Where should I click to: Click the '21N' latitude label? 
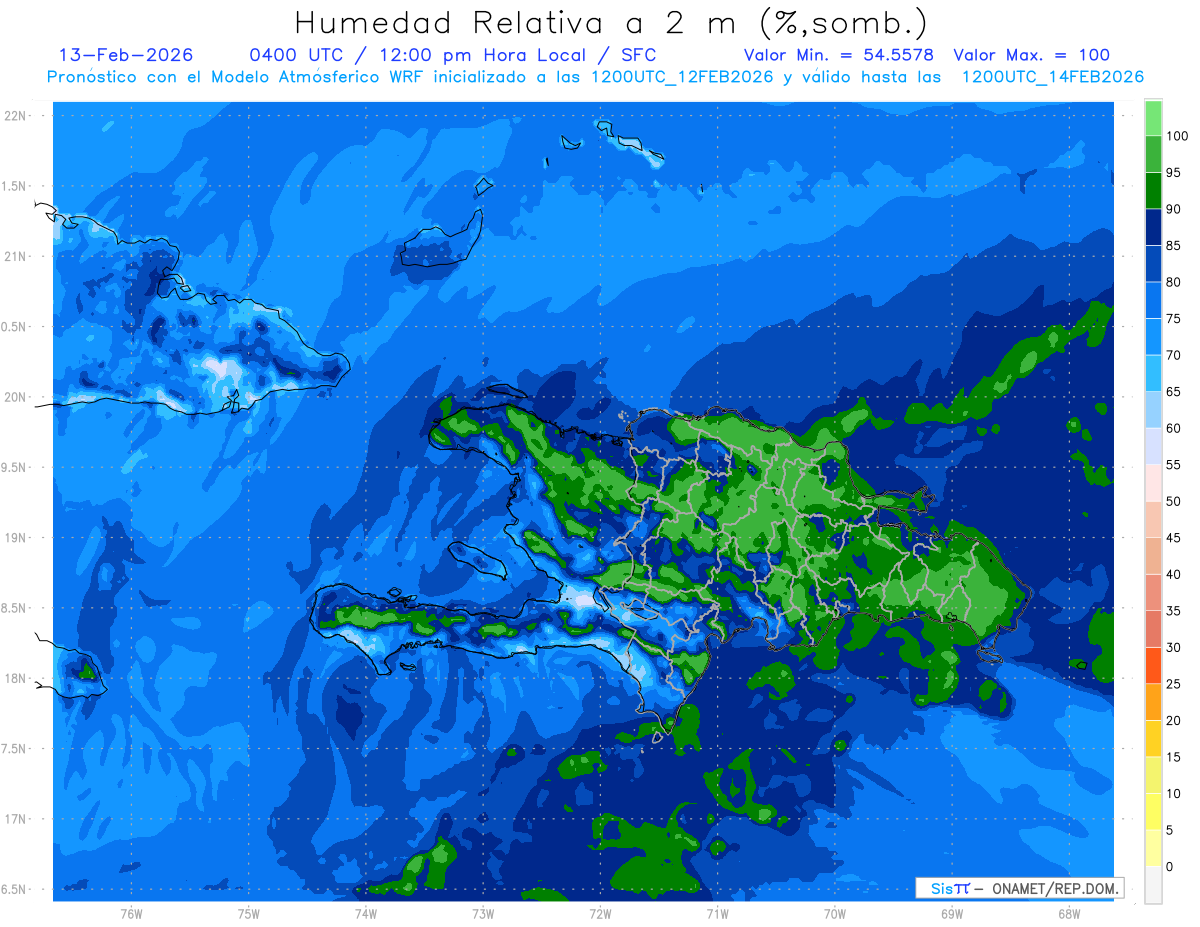click(14, 256)
